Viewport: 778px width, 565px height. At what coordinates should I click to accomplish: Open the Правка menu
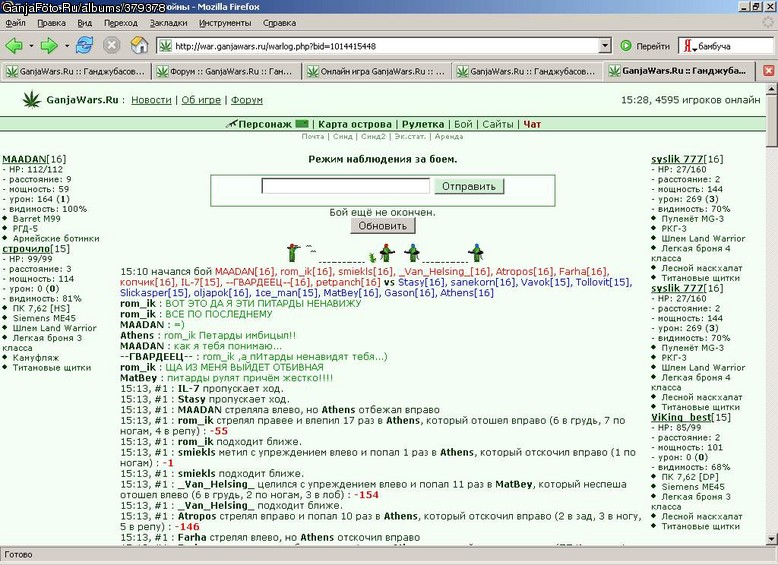tap(52, 23)
